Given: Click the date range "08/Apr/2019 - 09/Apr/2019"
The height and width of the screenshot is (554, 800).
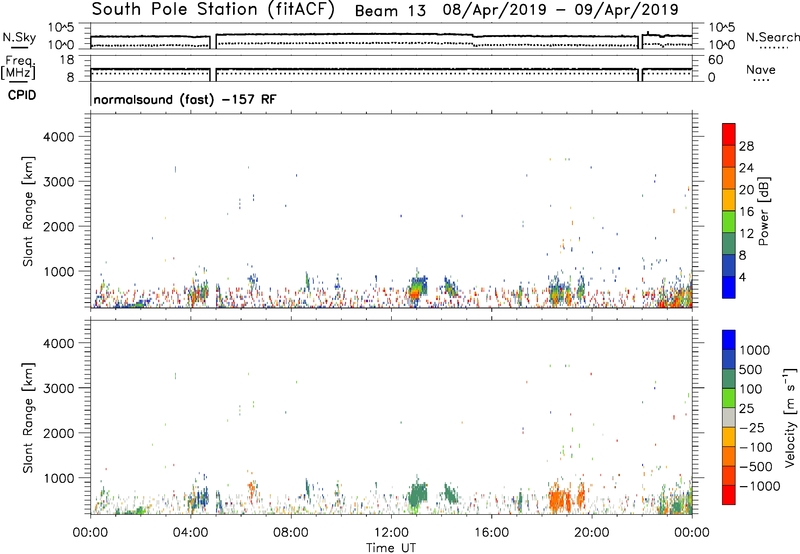Looking at the screenshot, I should (560, 10).
